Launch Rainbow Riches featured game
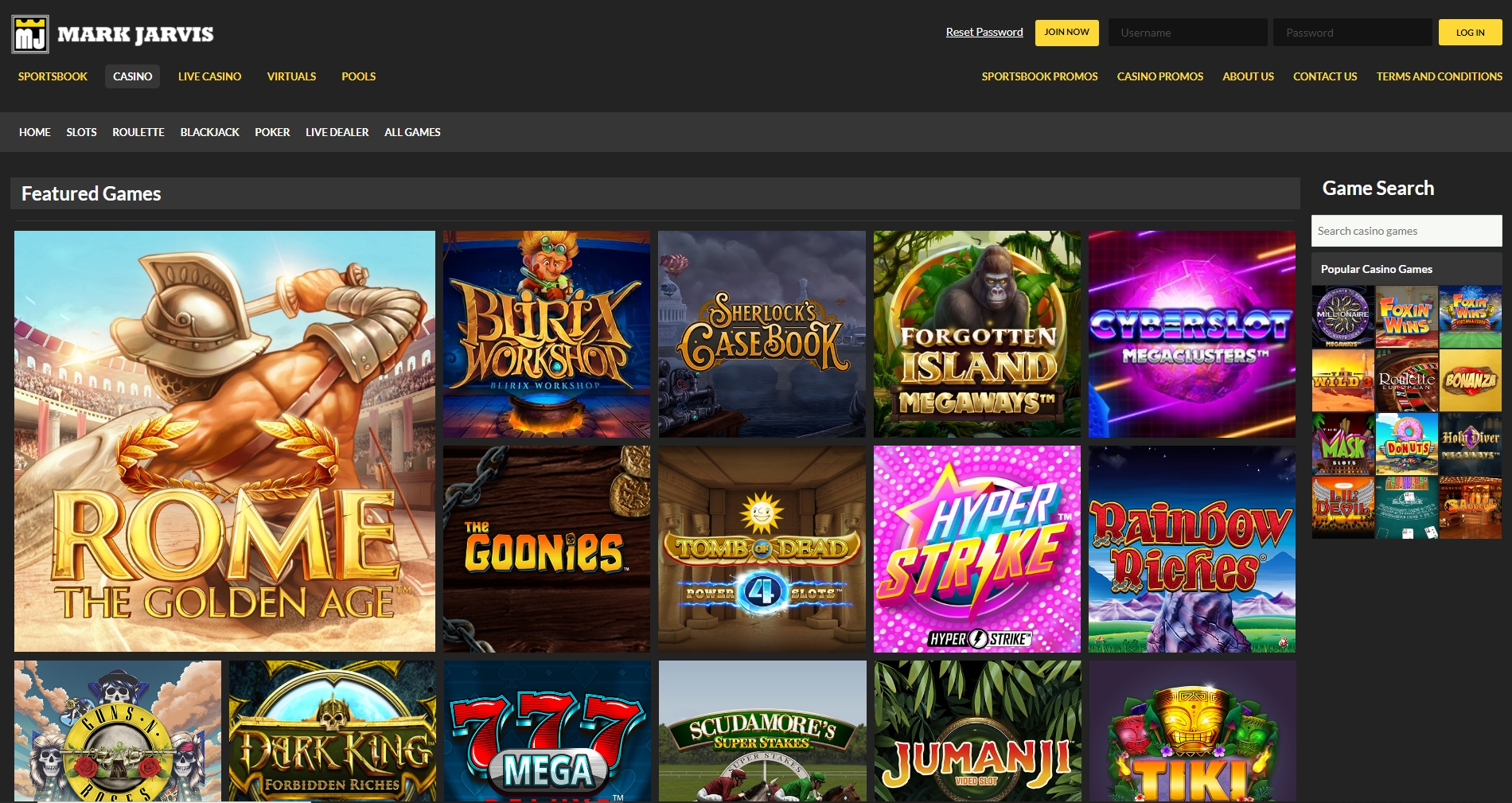Screen dimensions: 1512x803 [1192, 549]
